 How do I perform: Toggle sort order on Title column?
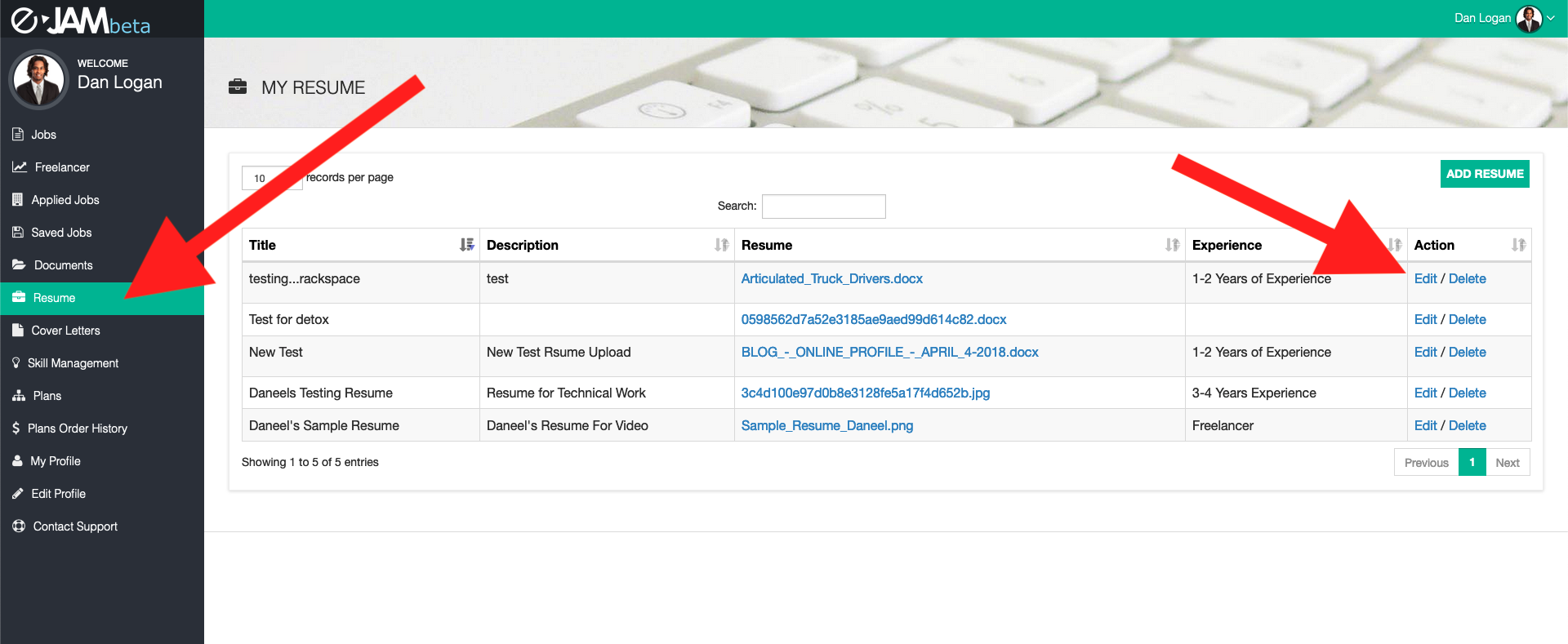click(x=467, y=245)
